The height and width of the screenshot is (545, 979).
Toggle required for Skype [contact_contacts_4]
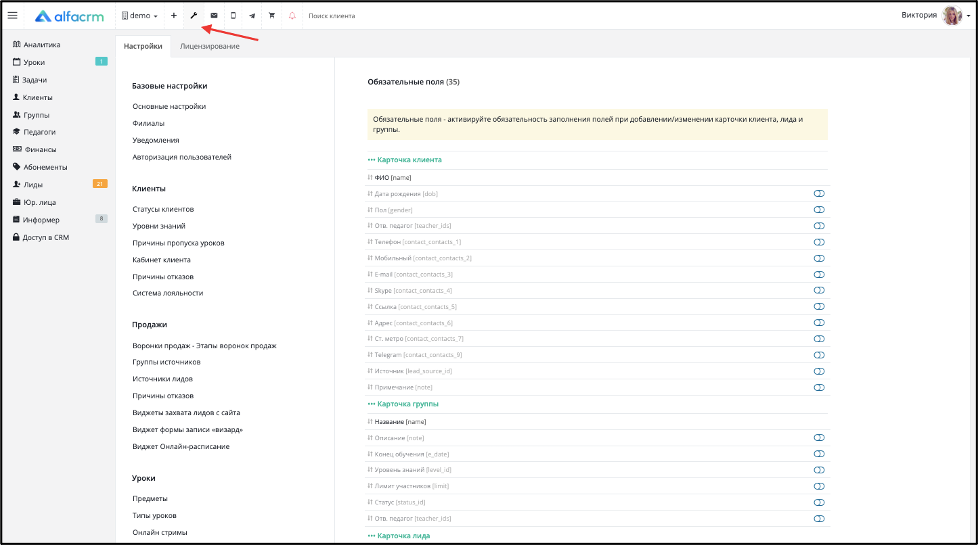click(819, 290)
